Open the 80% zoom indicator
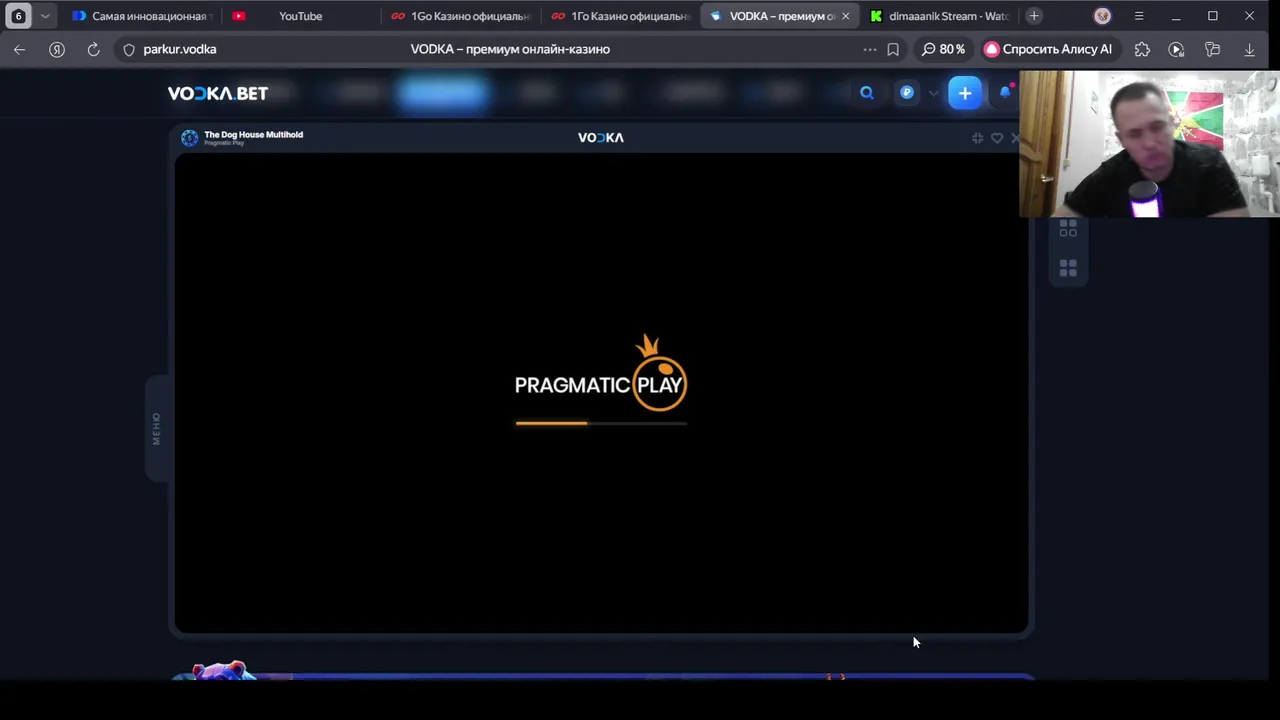The image size is (1280, 720). click(x=944, y=49)
